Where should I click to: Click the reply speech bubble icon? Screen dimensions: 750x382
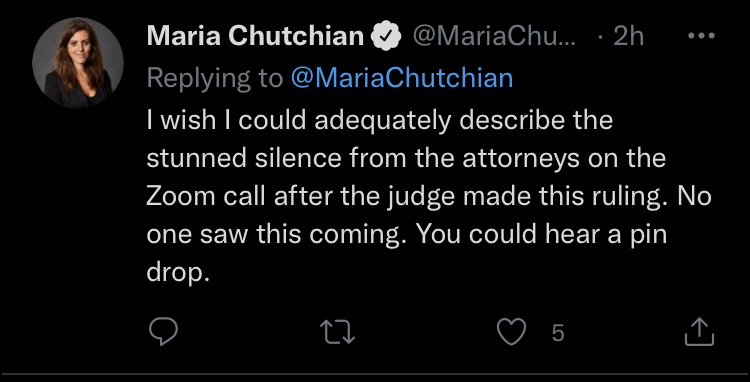coord(163,331)
